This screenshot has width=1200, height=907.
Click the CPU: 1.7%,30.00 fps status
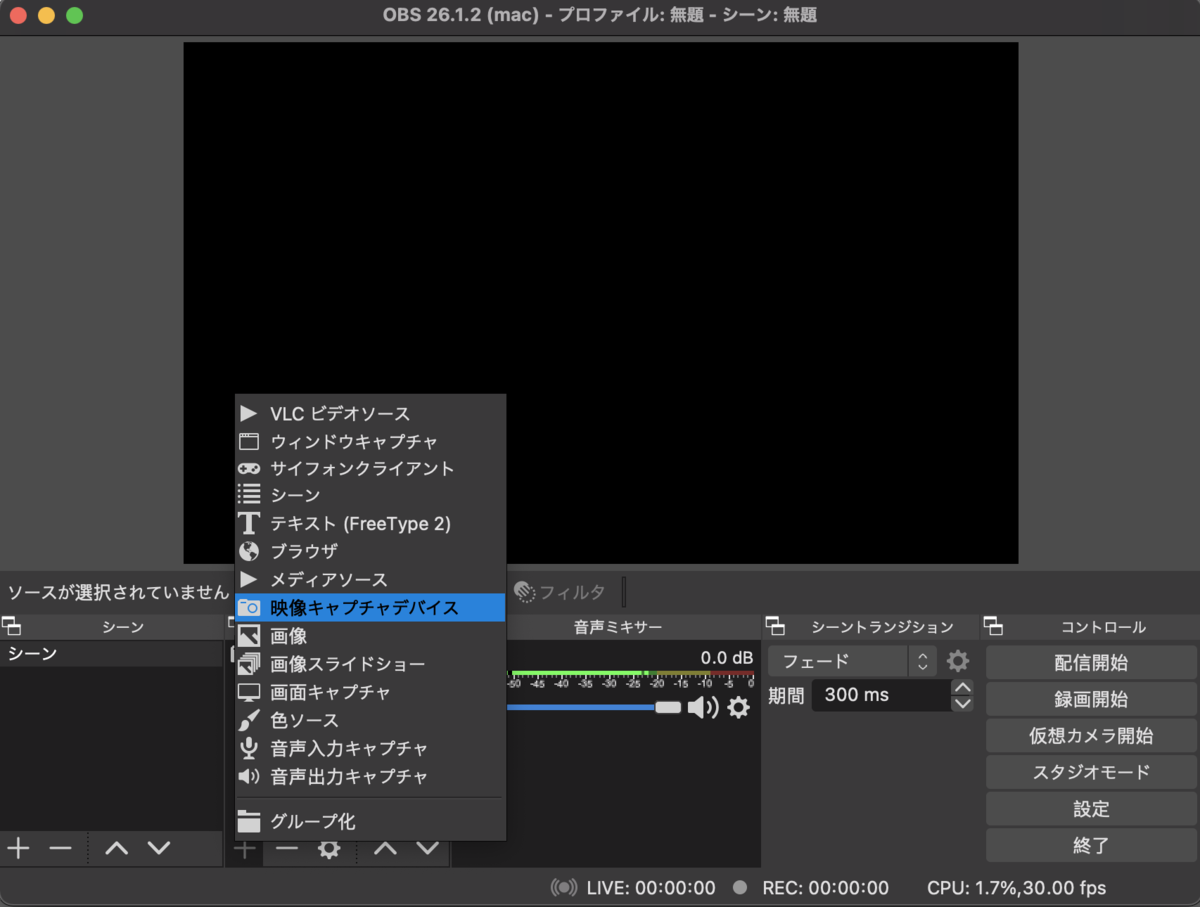point(1017,888)
